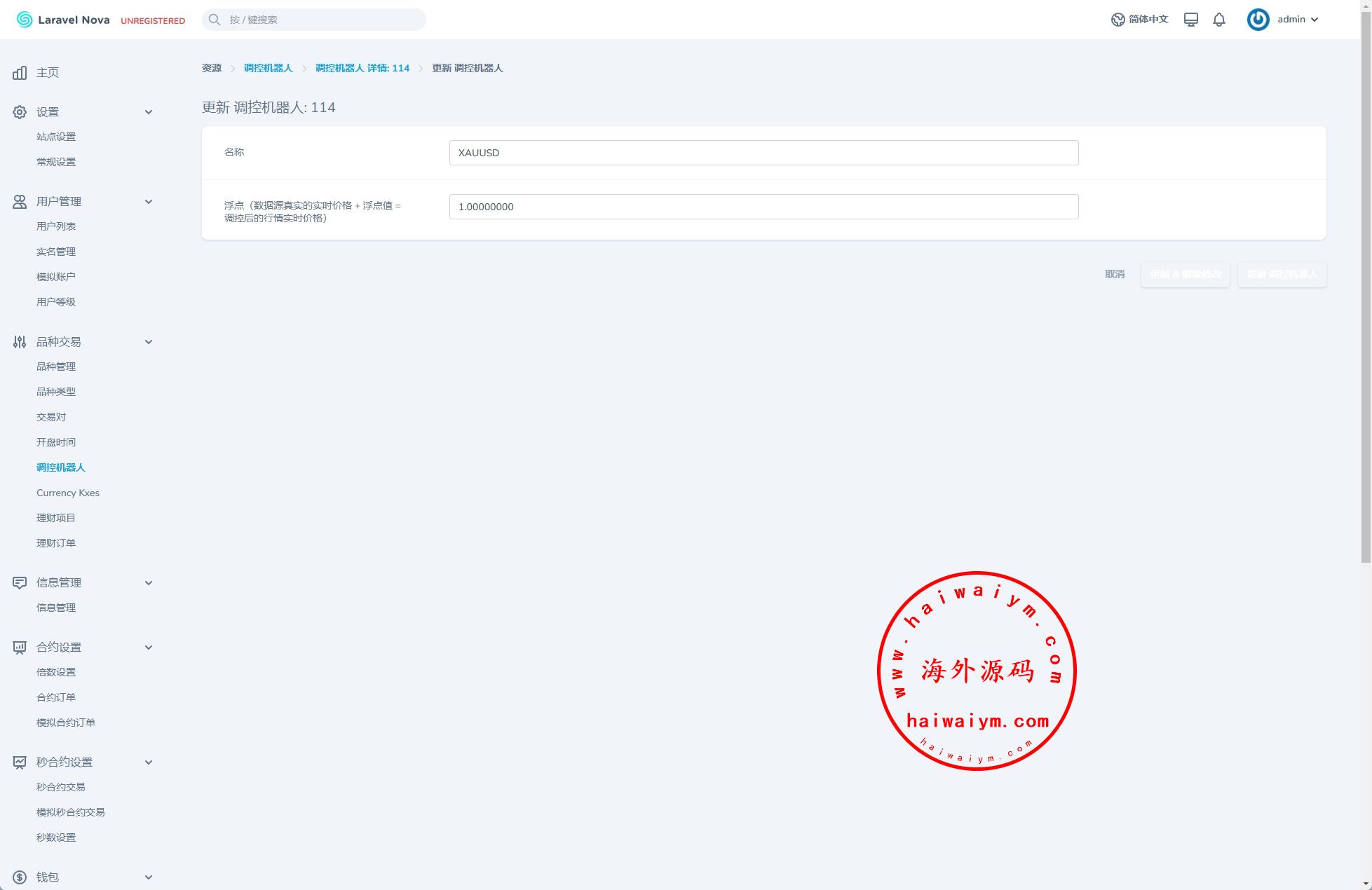The width and height of the screenshot is (1372, 890).
Task: Click the theme monitor icon in header
Action: (1190, 20)
